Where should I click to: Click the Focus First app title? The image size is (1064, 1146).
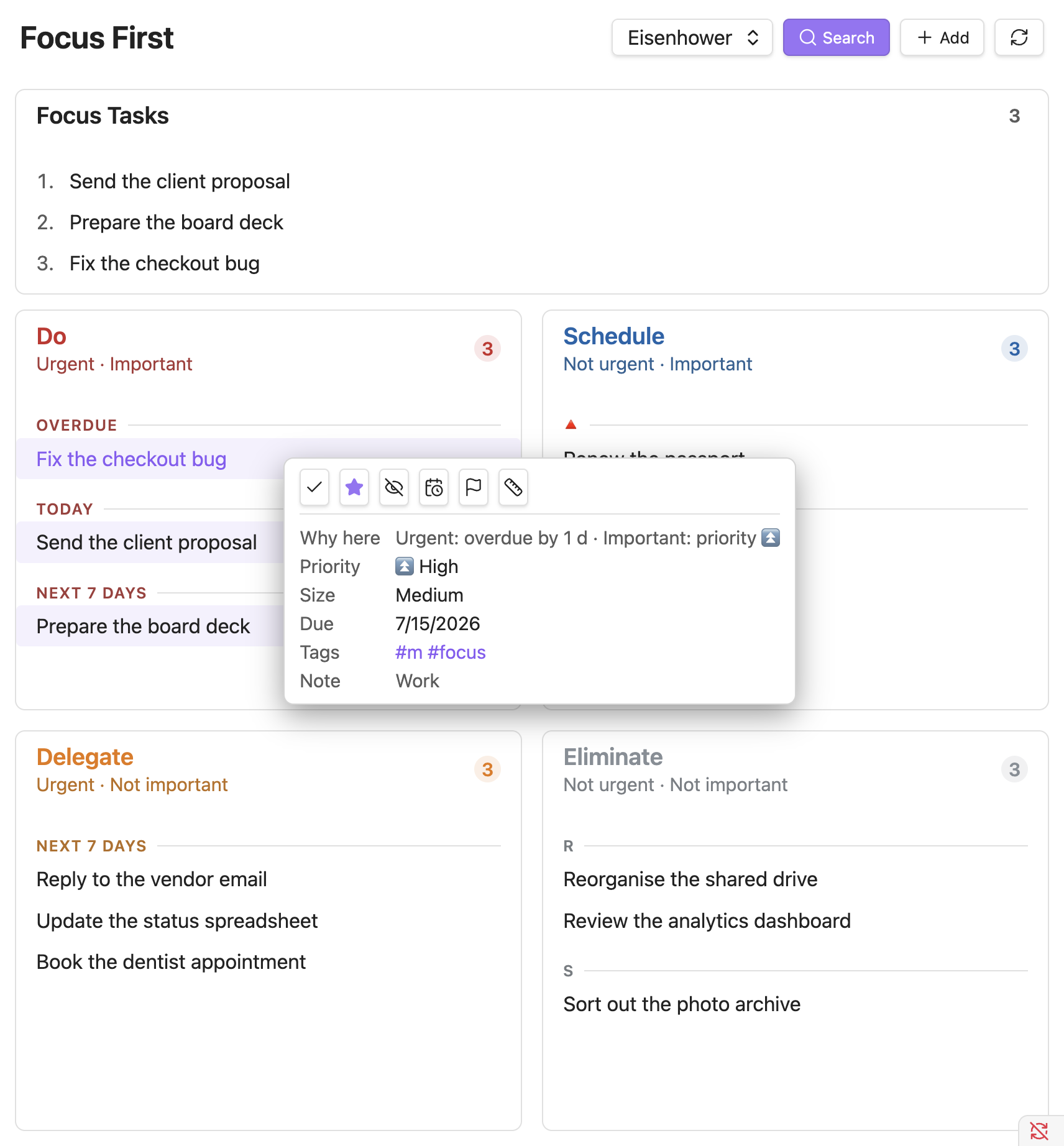[x=97, y=38]
